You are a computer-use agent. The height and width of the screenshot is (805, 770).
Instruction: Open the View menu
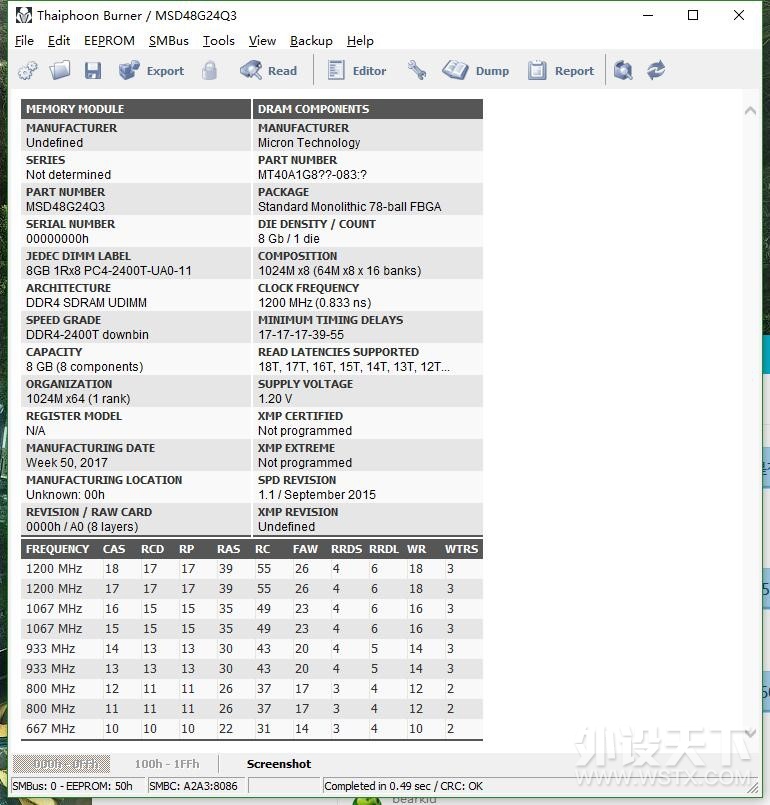click(x=262, y=41)
